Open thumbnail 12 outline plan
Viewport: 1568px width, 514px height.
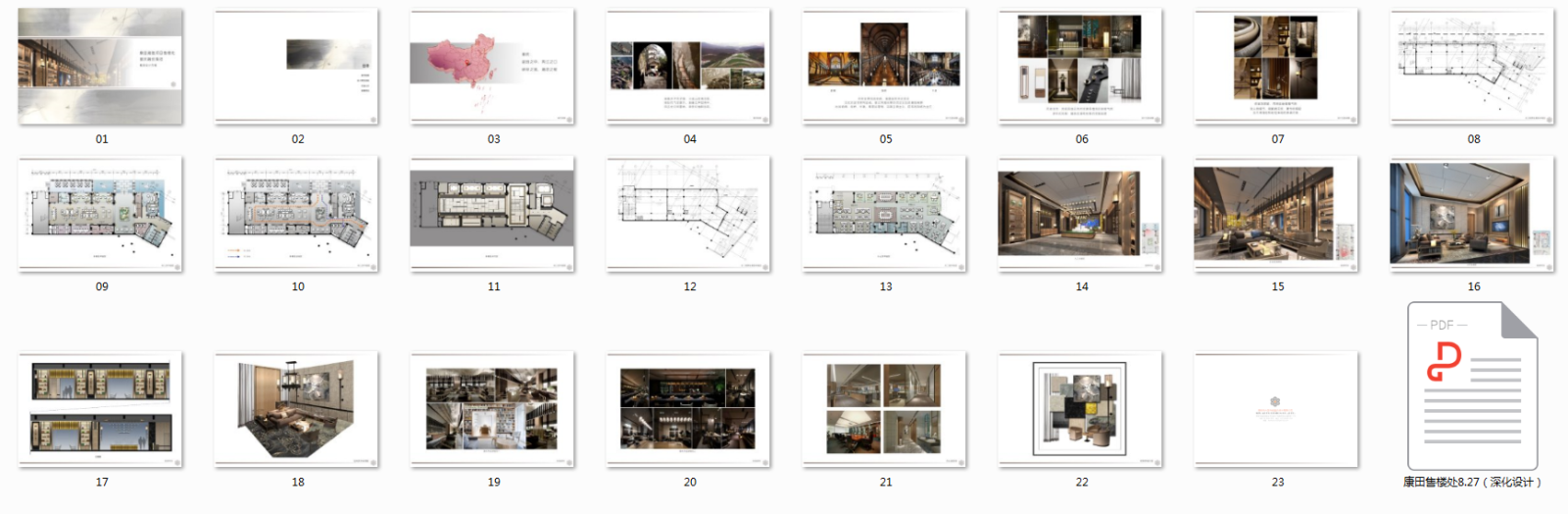689,214
